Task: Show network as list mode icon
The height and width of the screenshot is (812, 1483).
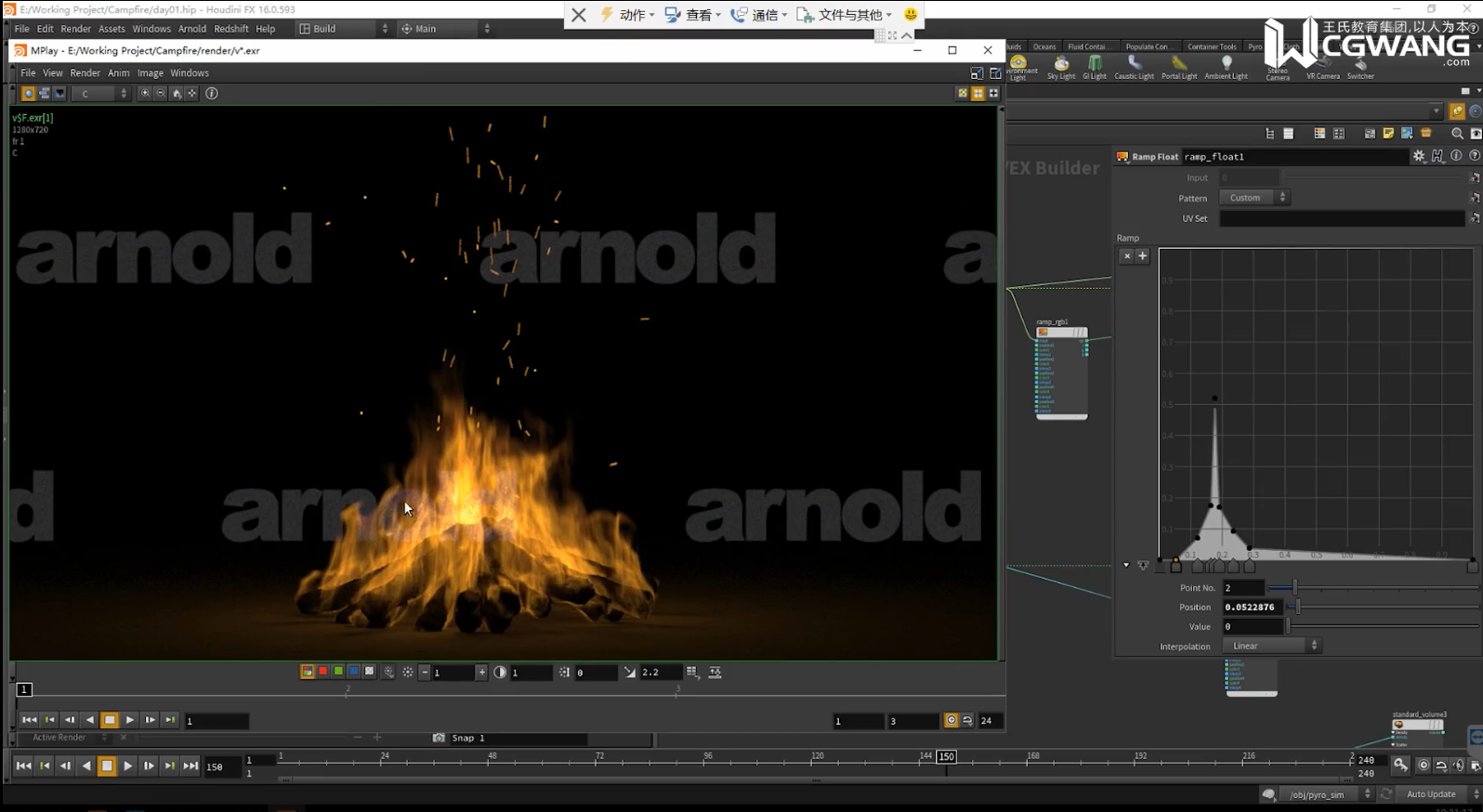Action: point(1289,134)
